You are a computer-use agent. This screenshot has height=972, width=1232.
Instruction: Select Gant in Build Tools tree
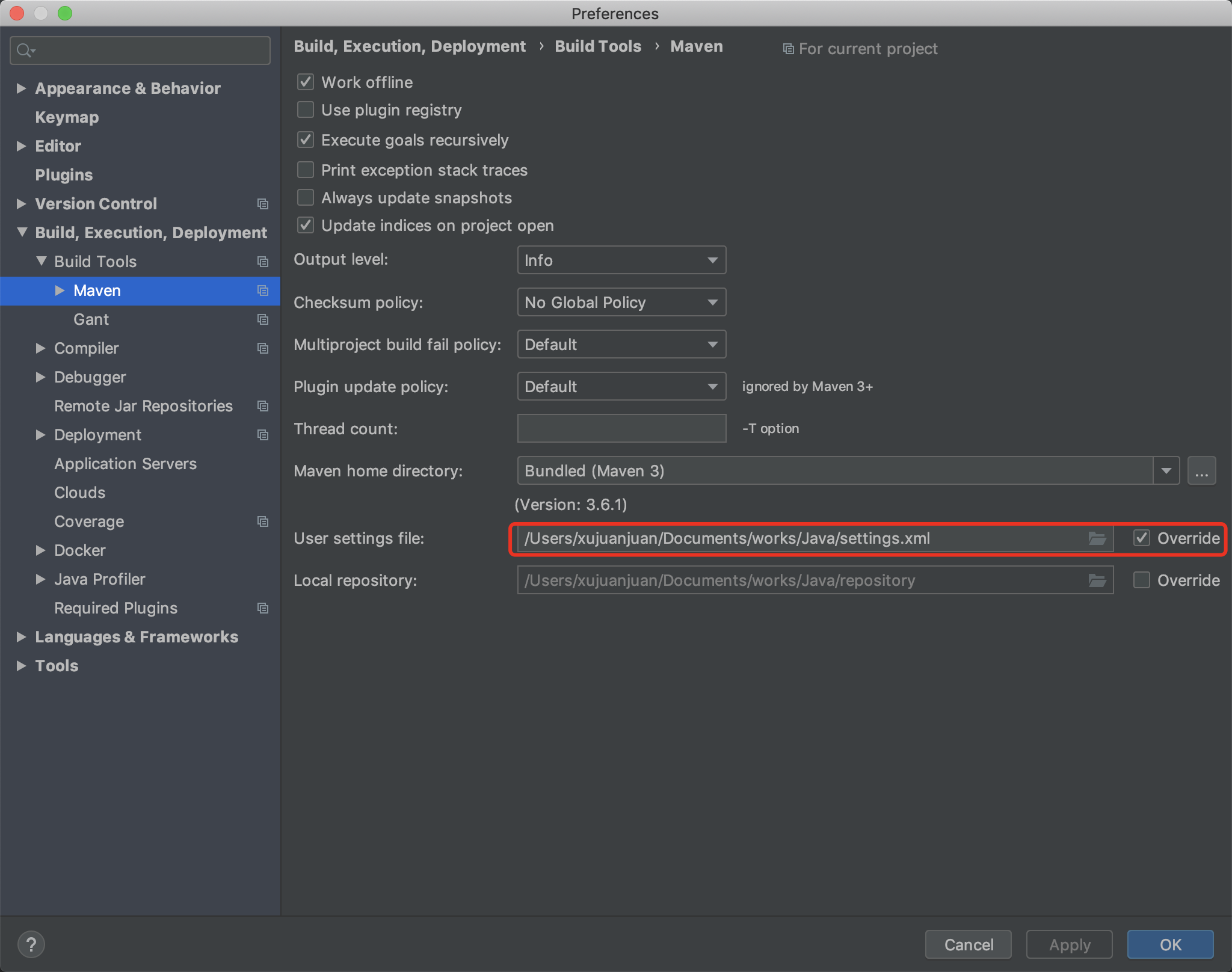[91, 319]
